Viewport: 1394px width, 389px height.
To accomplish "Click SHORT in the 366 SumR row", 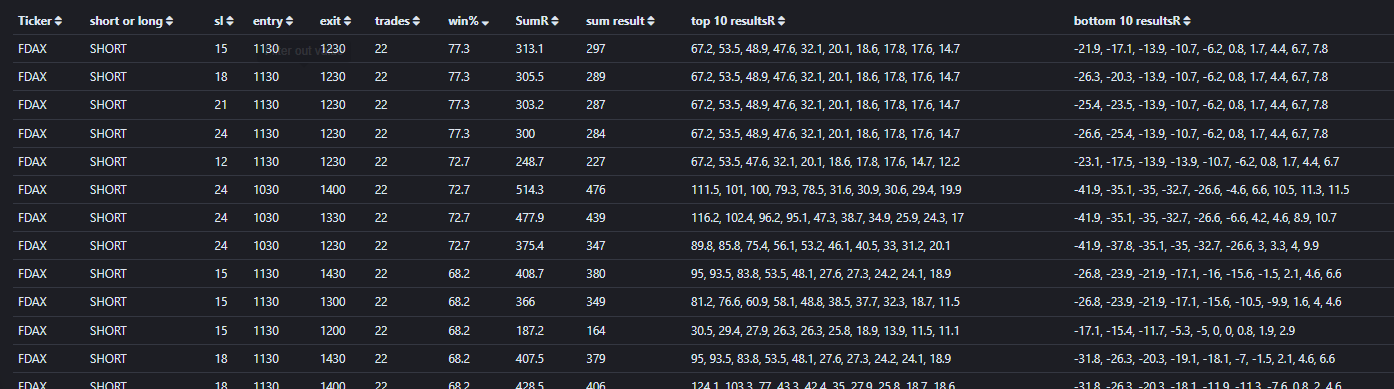I will (x=108, y=301).
